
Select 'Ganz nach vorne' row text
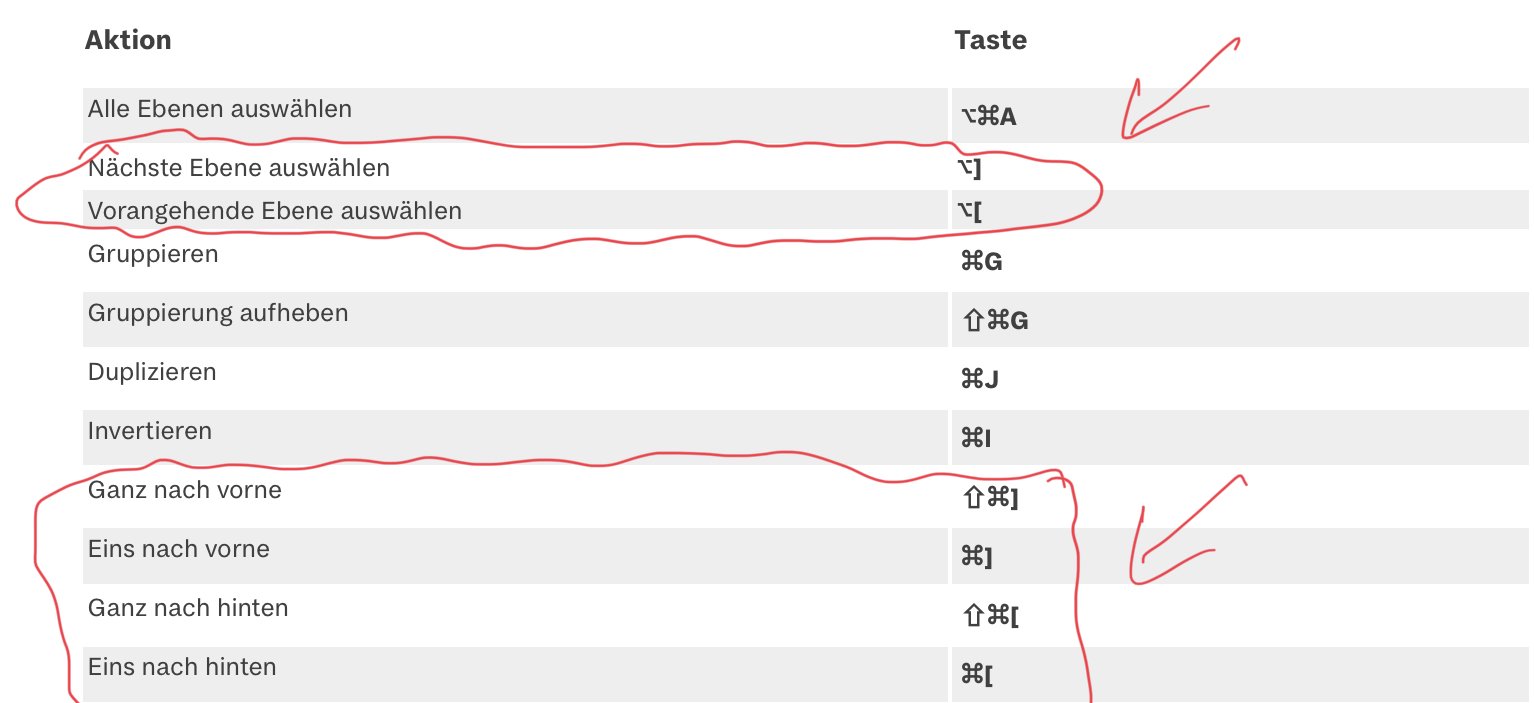[185, 490]
